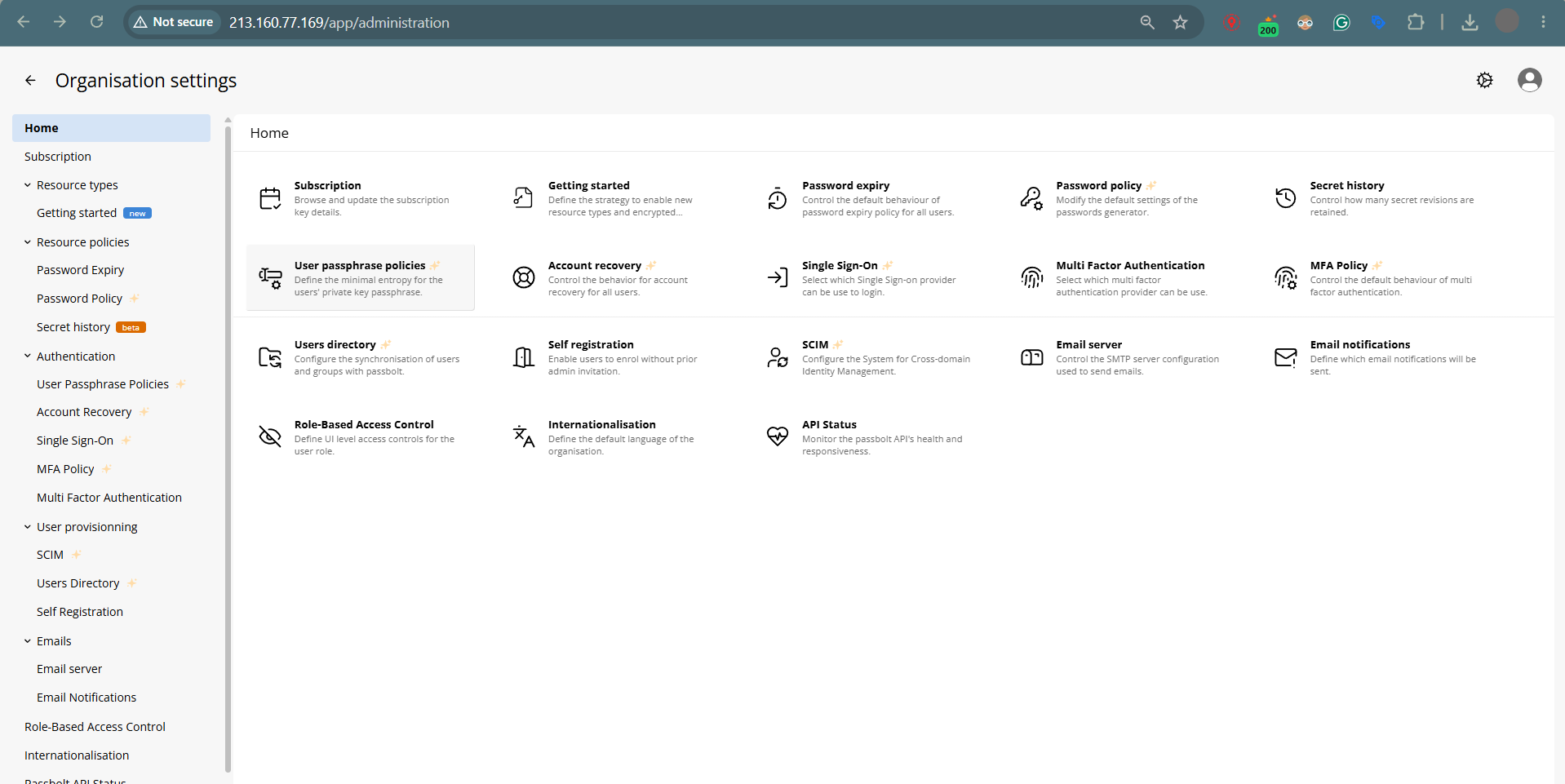Open the browser three-dot menu
Screen dimensions: 1565x784
tap(1543, 22)
